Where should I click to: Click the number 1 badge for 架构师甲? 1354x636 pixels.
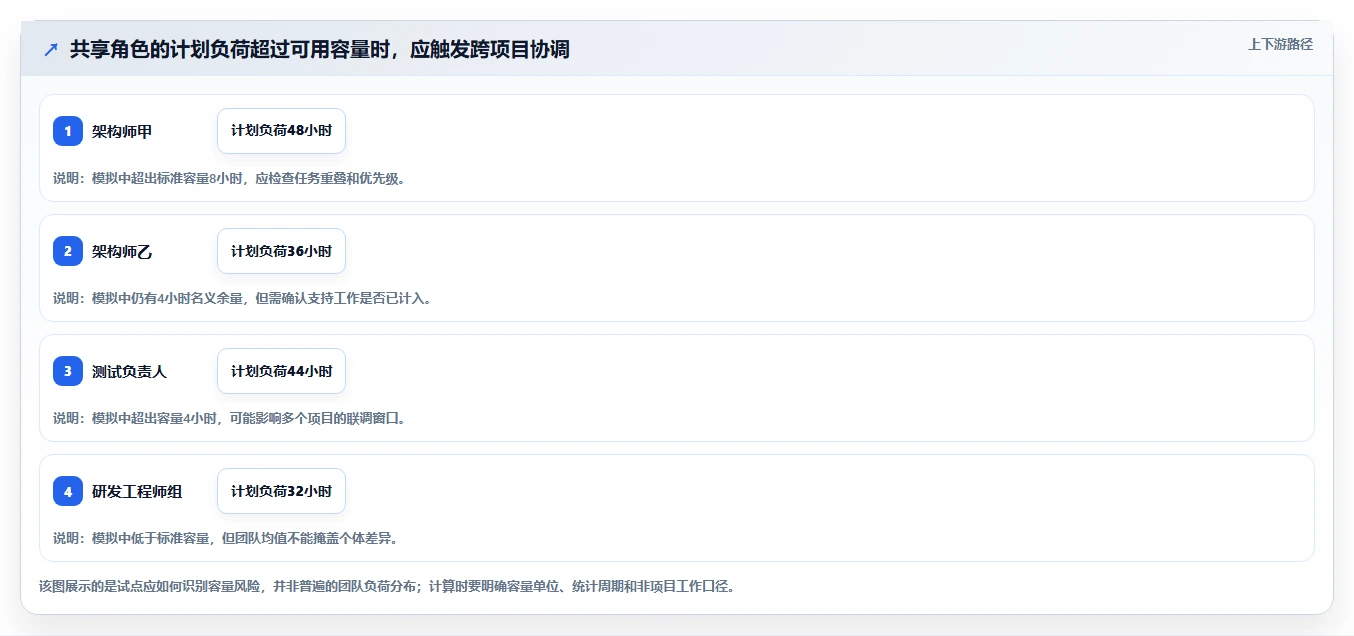pyautogui.click(x=68, y=131)
